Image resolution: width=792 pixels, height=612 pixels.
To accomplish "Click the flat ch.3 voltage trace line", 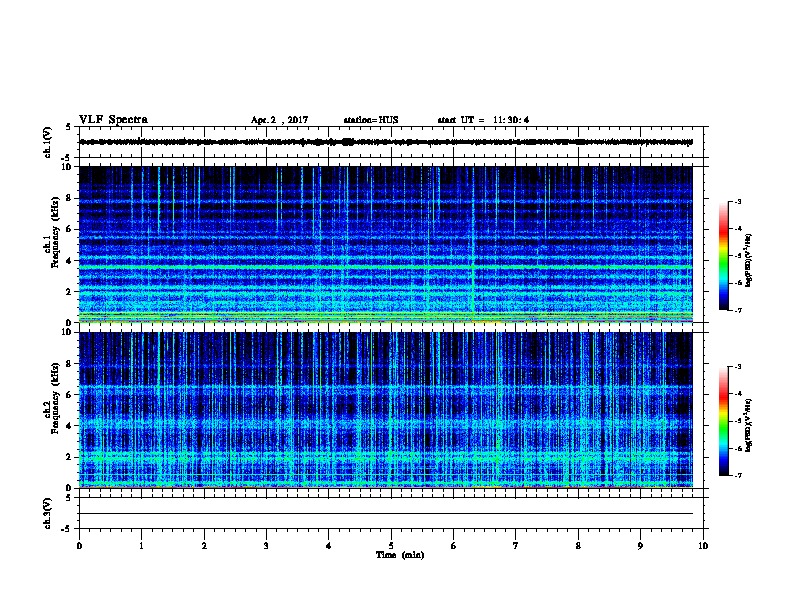I will coord(386,514).
